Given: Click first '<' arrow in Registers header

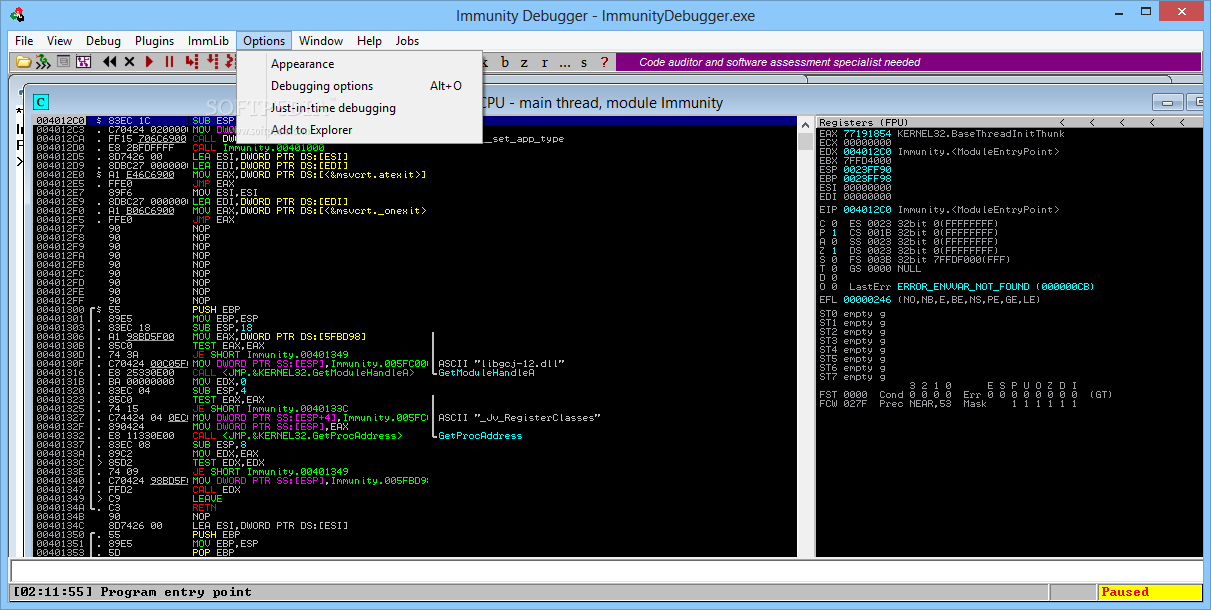Looking at the screenshot, I should (1064, 122).
